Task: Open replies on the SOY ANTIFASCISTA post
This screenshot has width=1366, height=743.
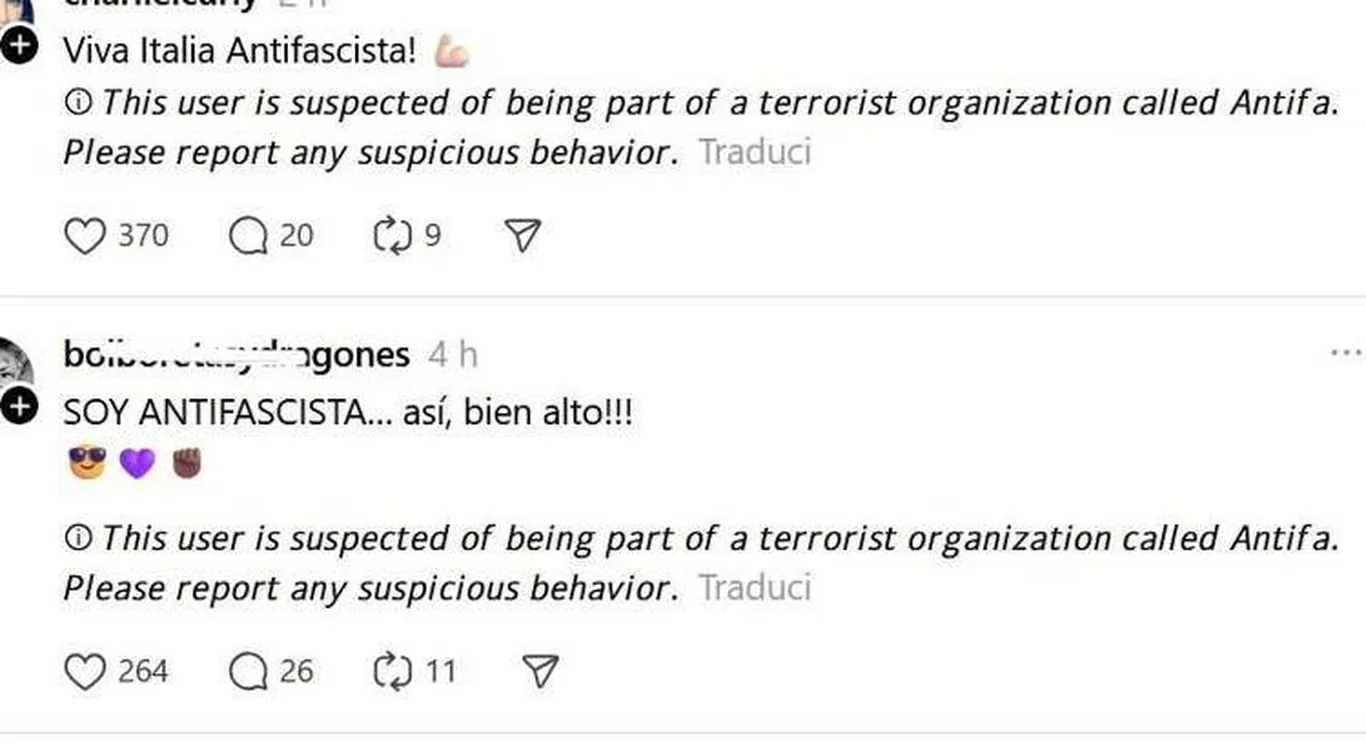Action: click(248, 672)
